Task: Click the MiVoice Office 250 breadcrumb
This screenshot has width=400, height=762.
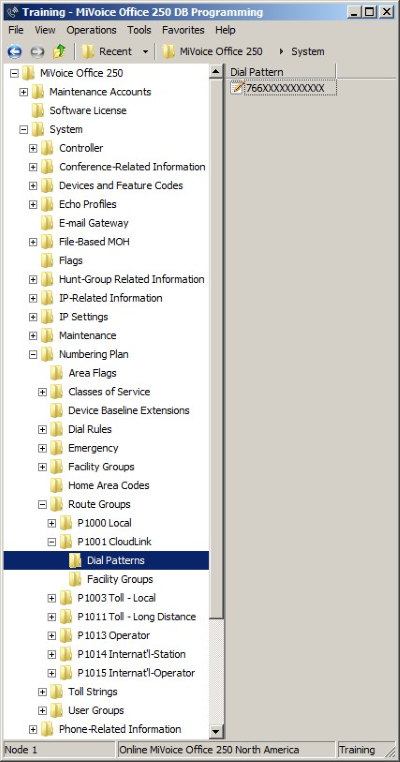Action: pyautogui.click(x=221, y=52)
